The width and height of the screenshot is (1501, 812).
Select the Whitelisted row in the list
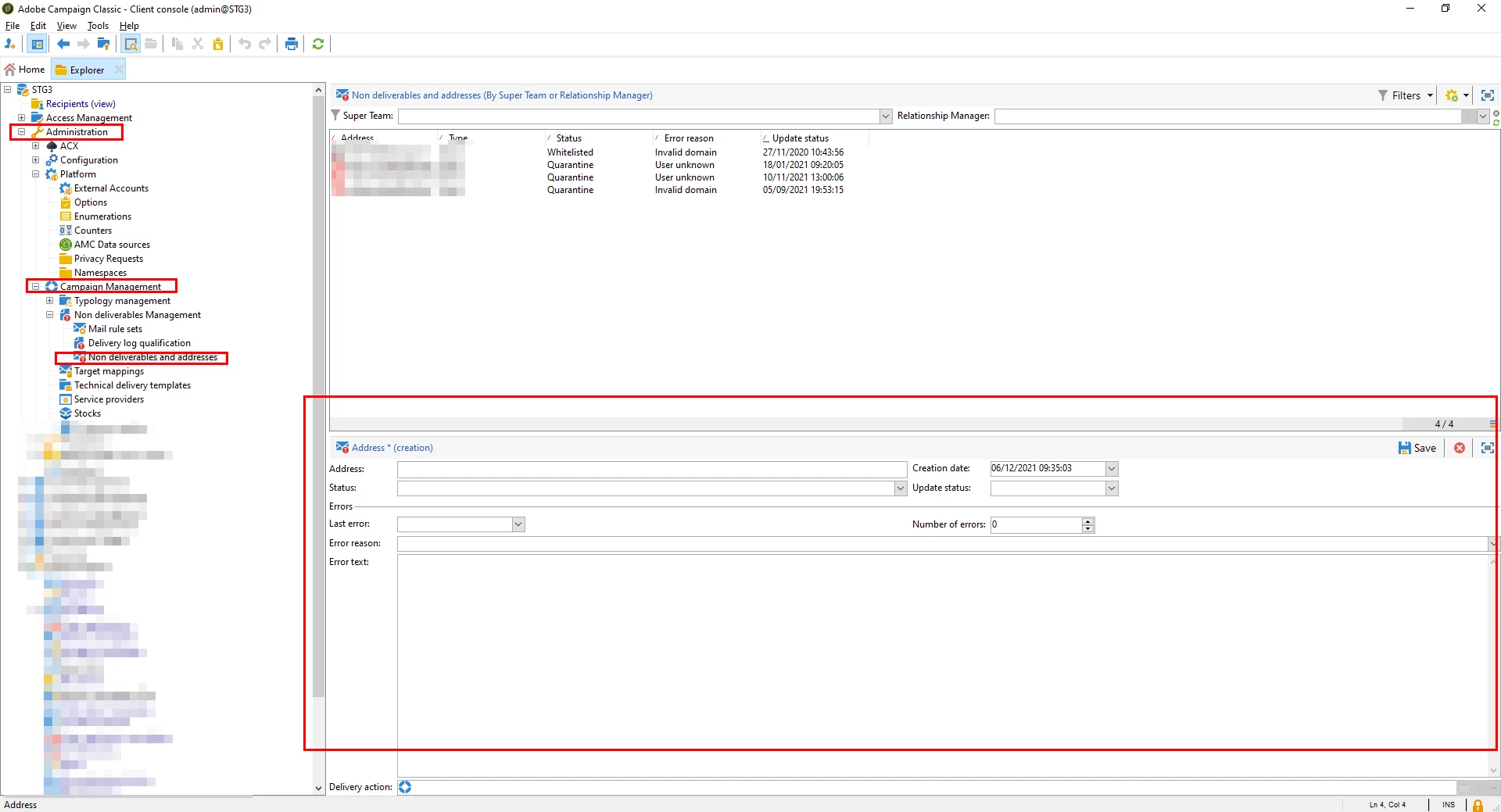pos(599,152)
